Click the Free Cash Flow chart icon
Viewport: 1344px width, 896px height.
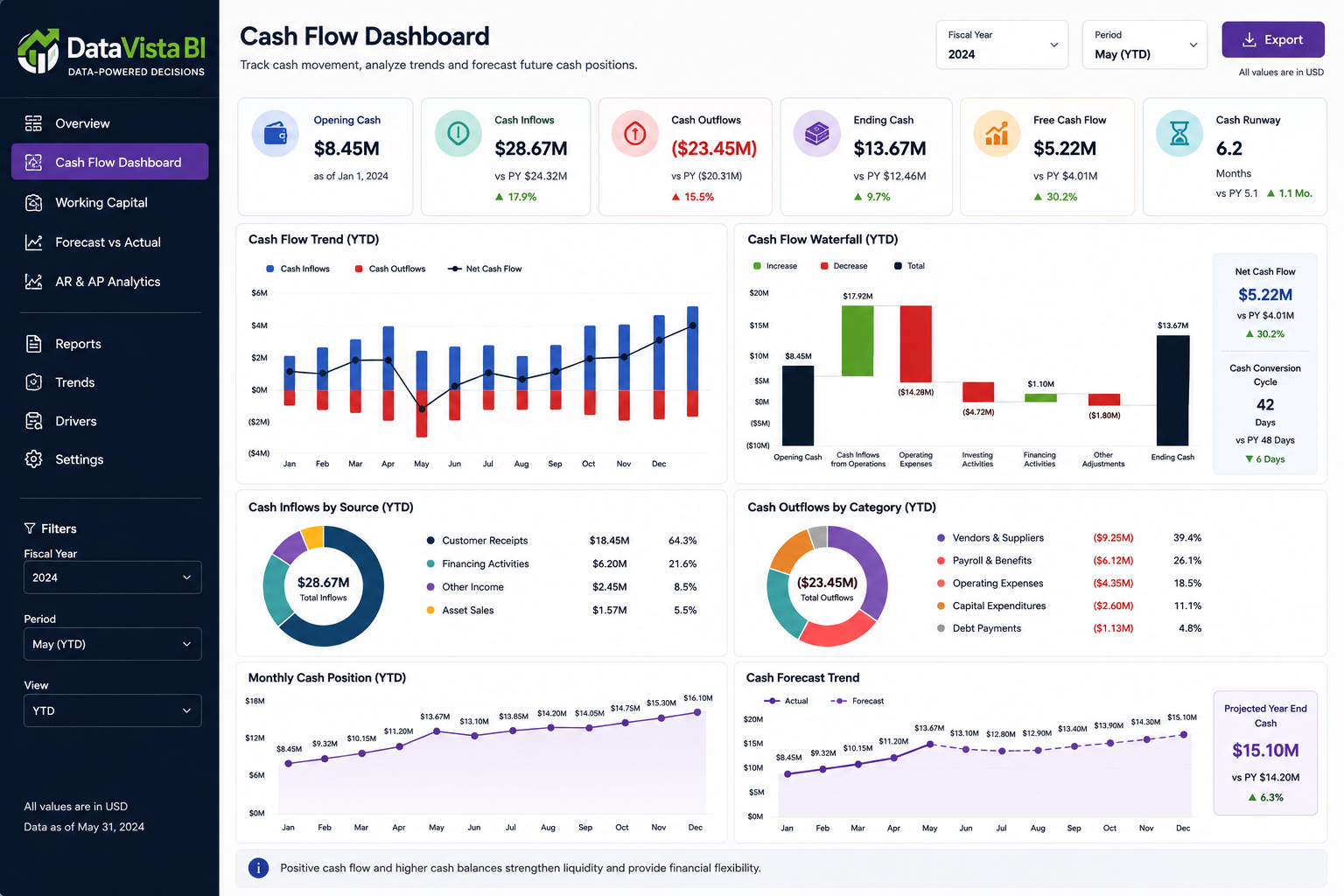point(997,134)
